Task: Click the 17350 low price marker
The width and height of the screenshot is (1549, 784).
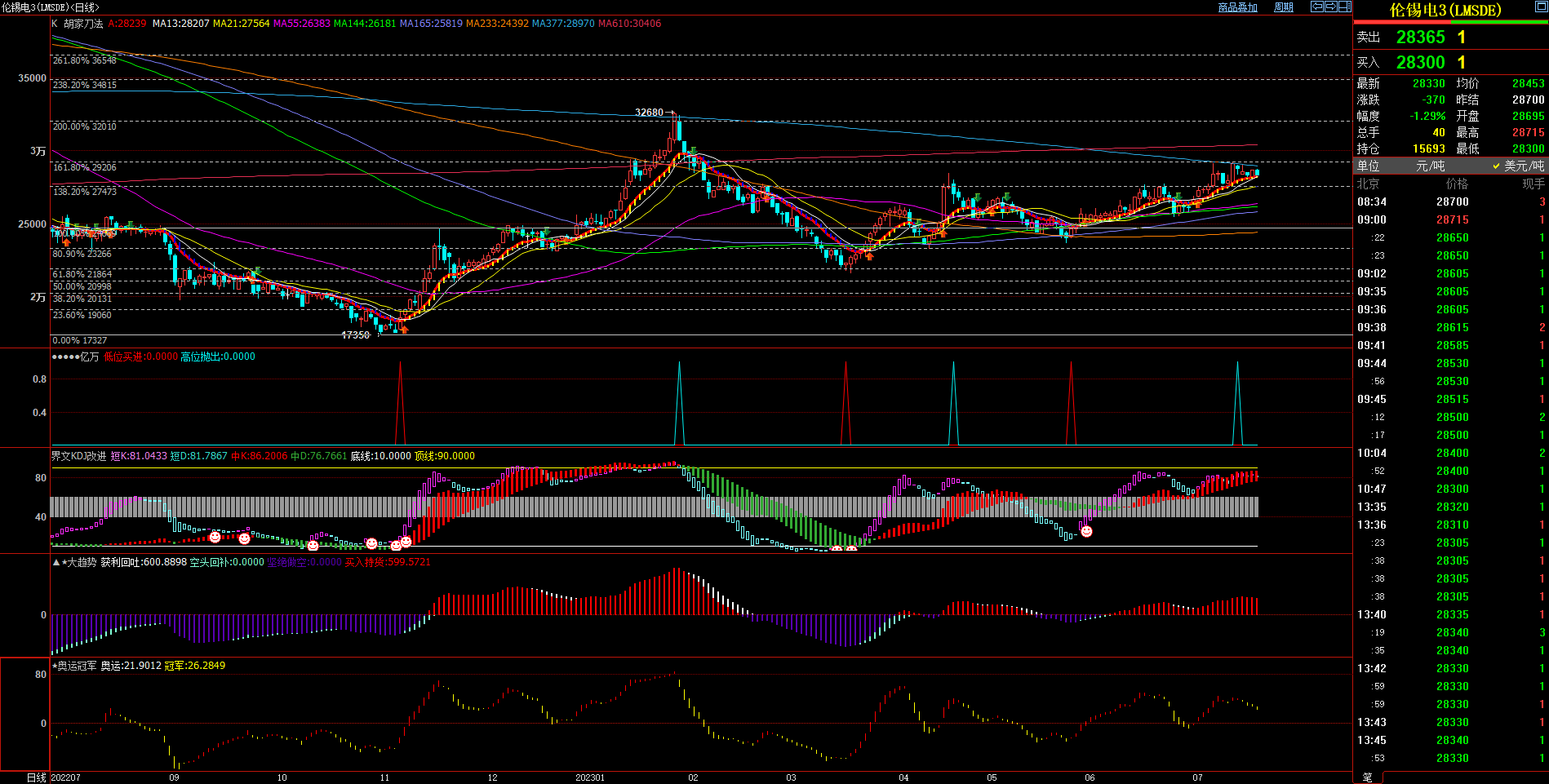Action: [355, 335]
